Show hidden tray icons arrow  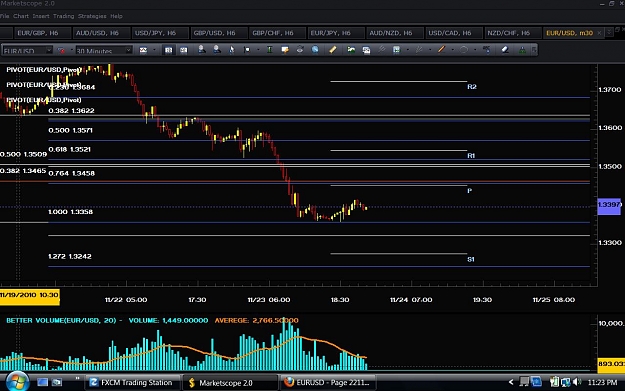pyautogui.click(x=511, y=382)
